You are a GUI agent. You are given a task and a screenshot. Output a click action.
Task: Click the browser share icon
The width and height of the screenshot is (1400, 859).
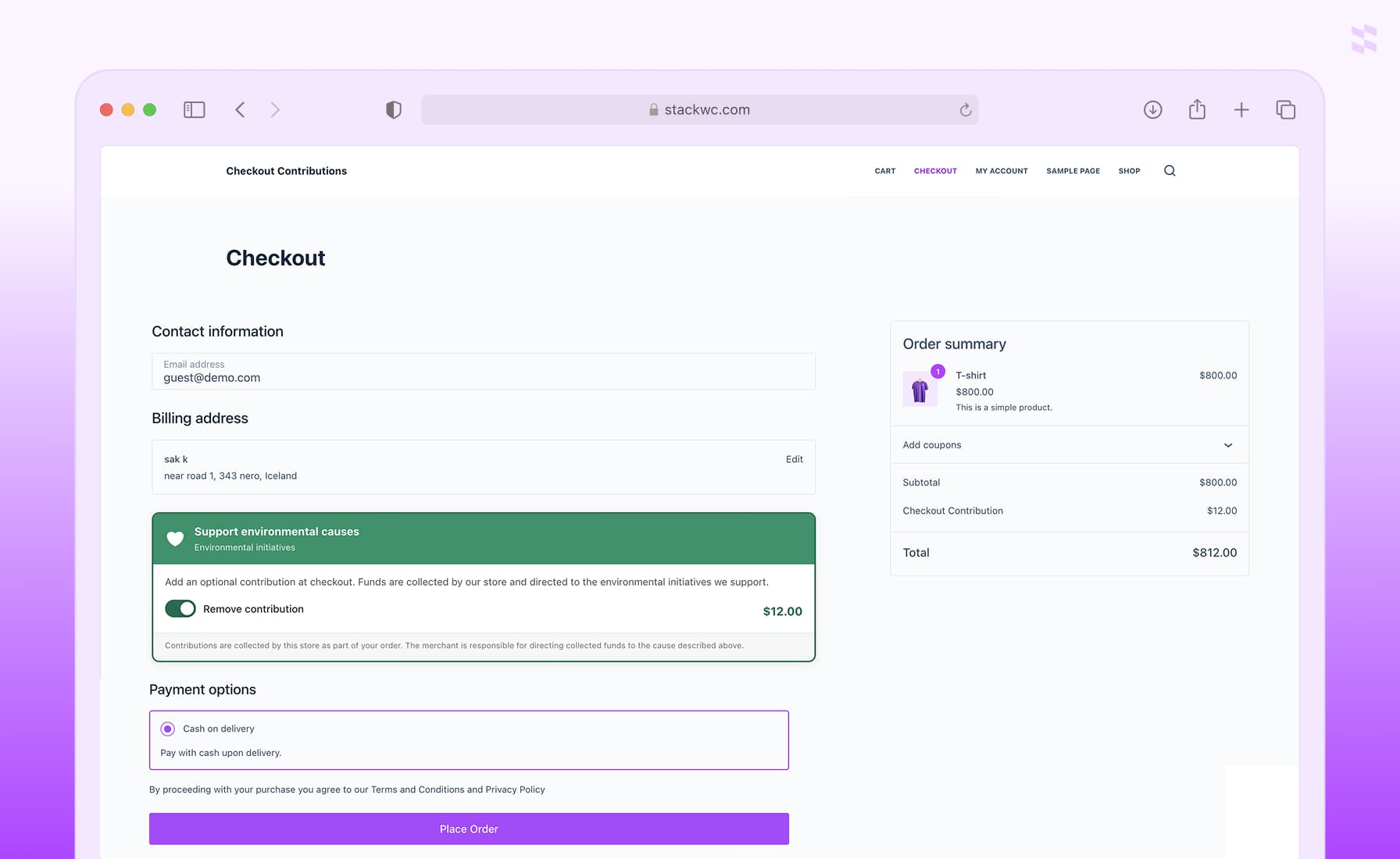coord(1197,109)
